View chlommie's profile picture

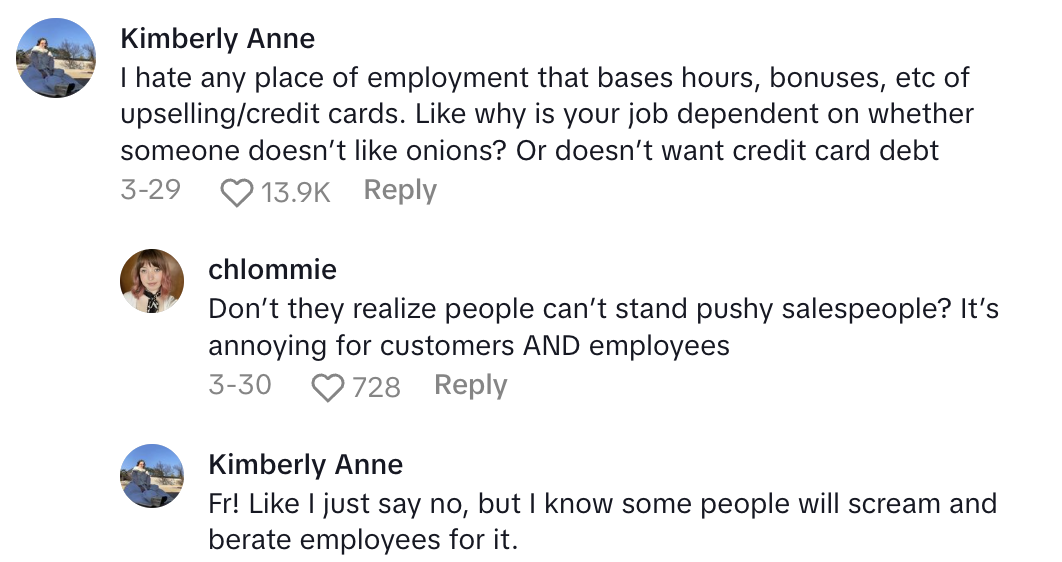coord(152,281)
